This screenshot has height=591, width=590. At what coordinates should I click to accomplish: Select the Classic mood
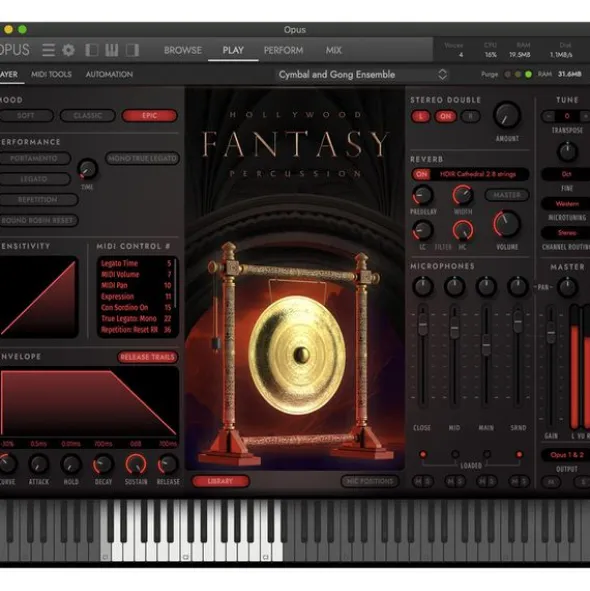[87, 116]
